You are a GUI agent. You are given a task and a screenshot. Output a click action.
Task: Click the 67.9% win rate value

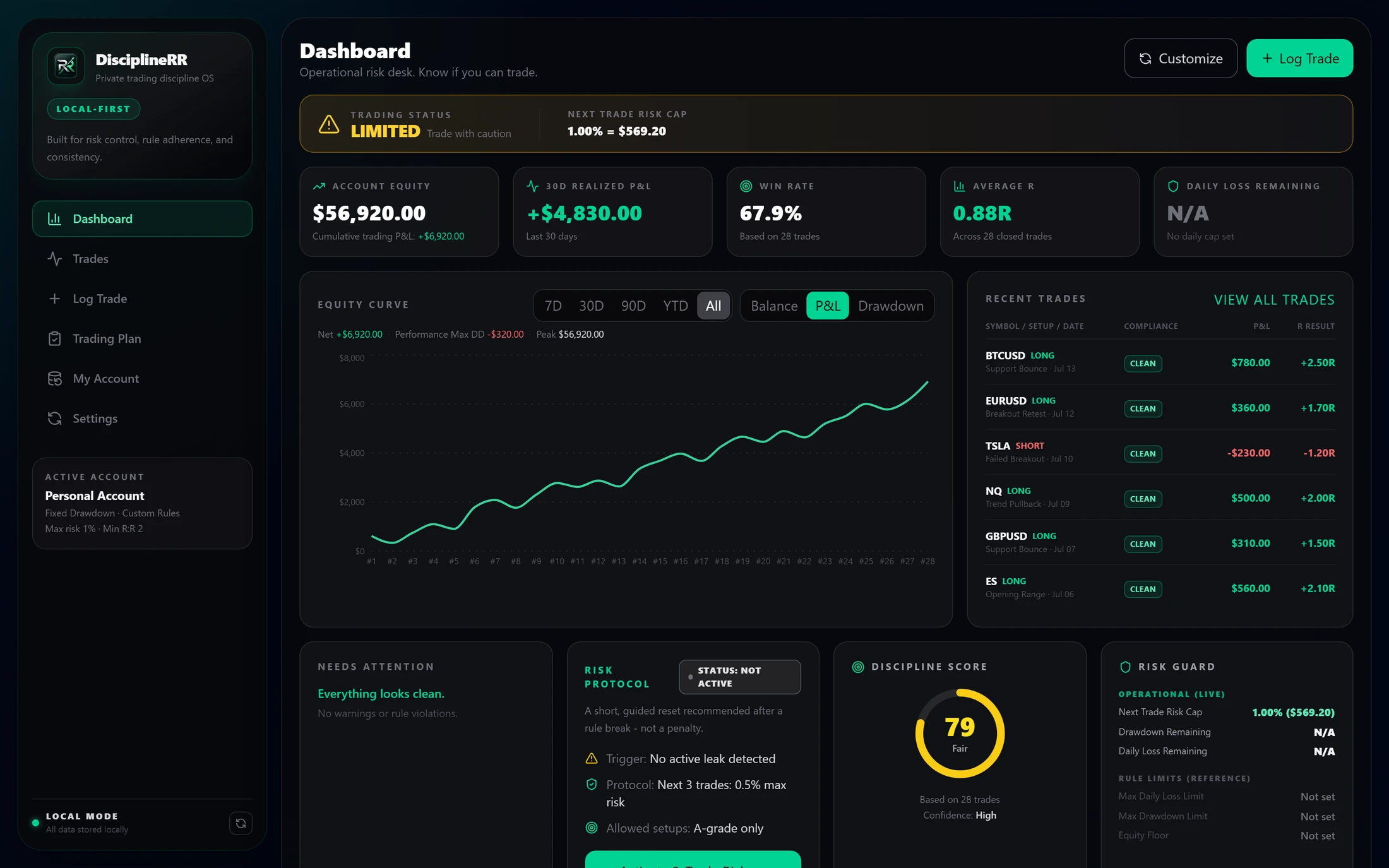click(771, 213)
